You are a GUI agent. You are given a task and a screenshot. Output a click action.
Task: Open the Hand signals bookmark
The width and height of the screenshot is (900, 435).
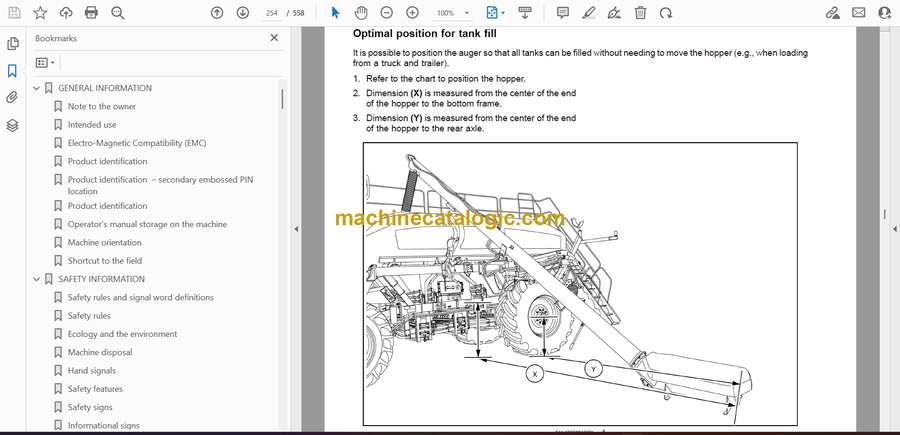coord(92,371)
